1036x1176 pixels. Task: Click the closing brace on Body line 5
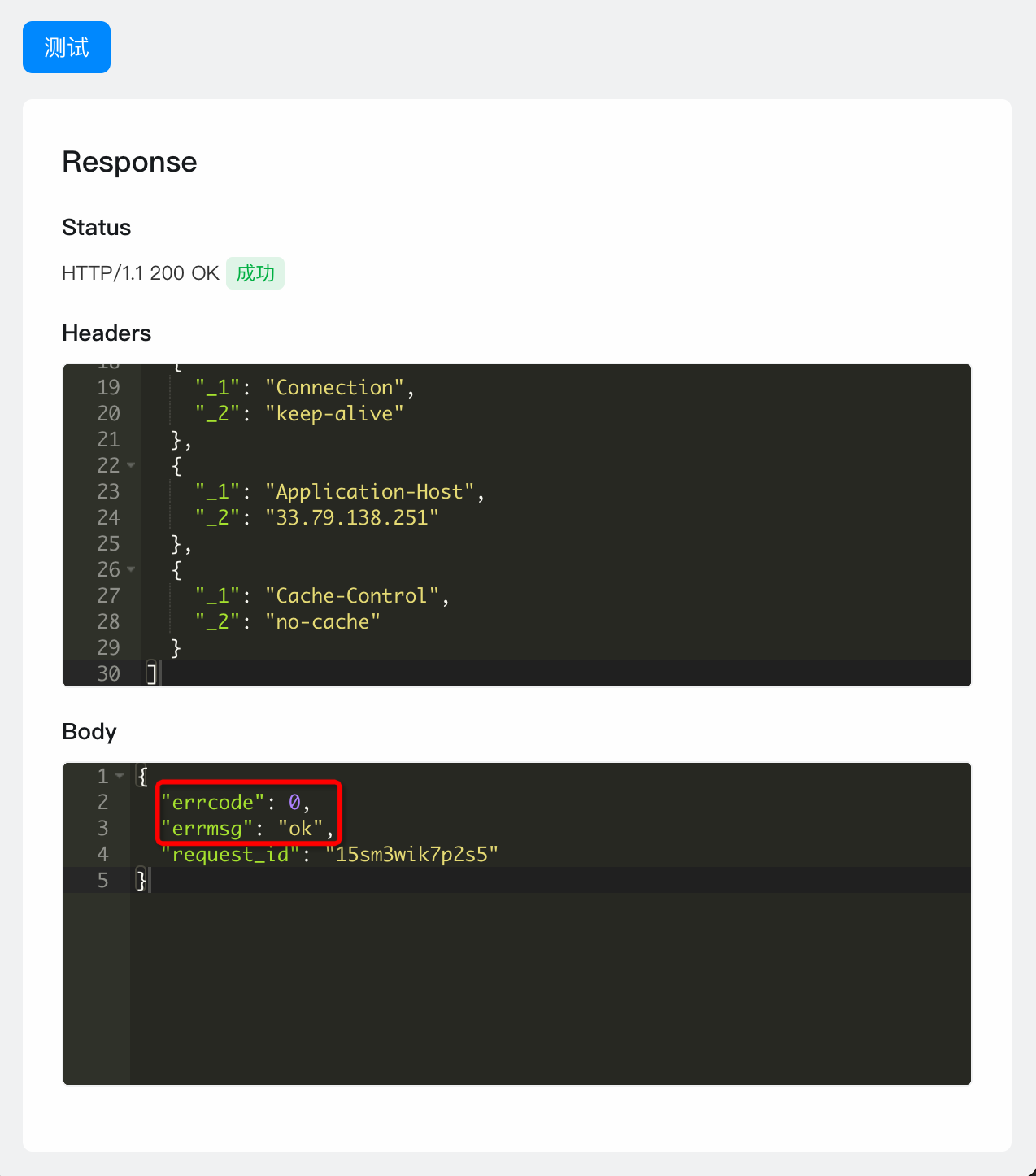pyautogui.click(x=141, y=880)
